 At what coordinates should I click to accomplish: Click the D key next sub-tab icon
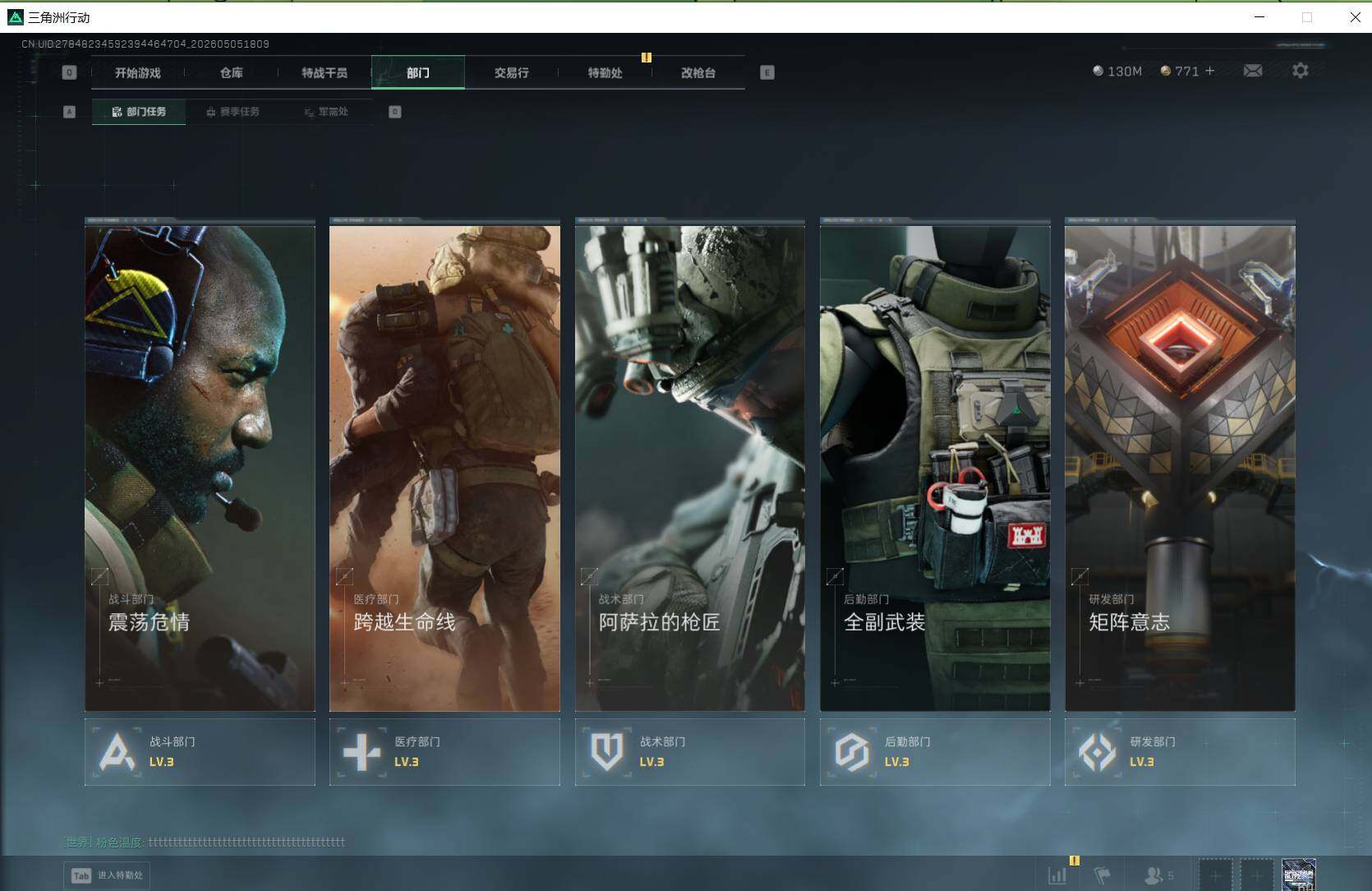[x=395, y=112]
